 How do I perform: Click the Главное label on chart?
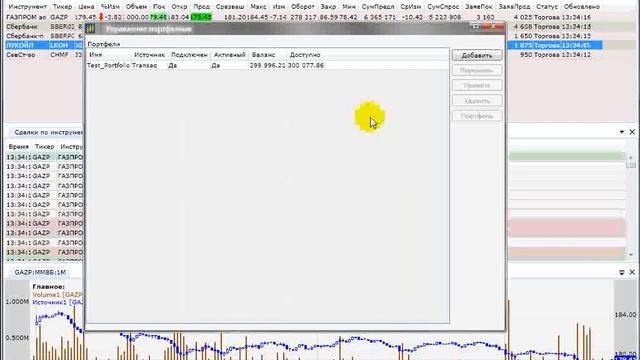pyautogui.click(x=49, y=287)
